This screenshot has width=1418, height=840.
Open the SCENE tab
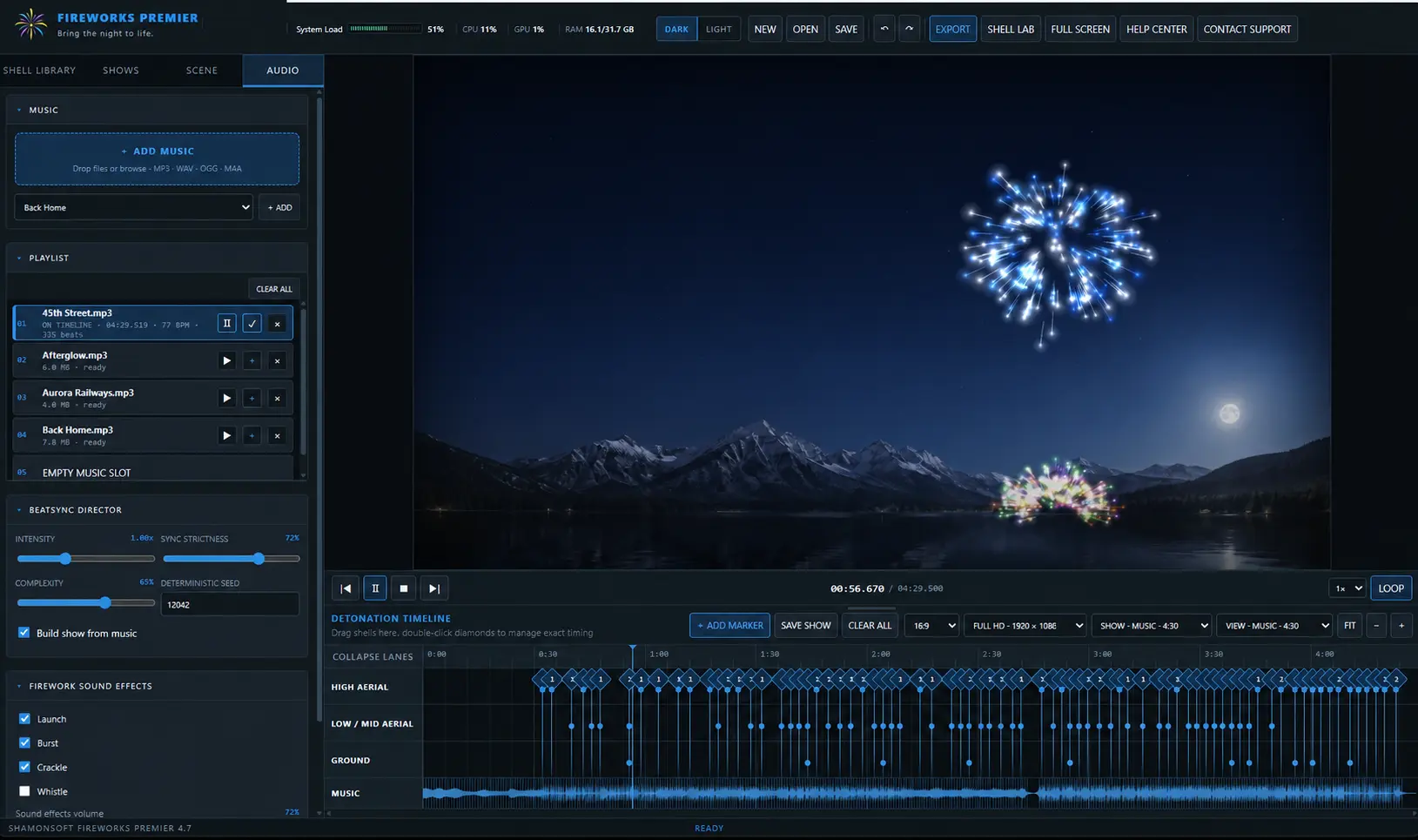tap(202, 71)
